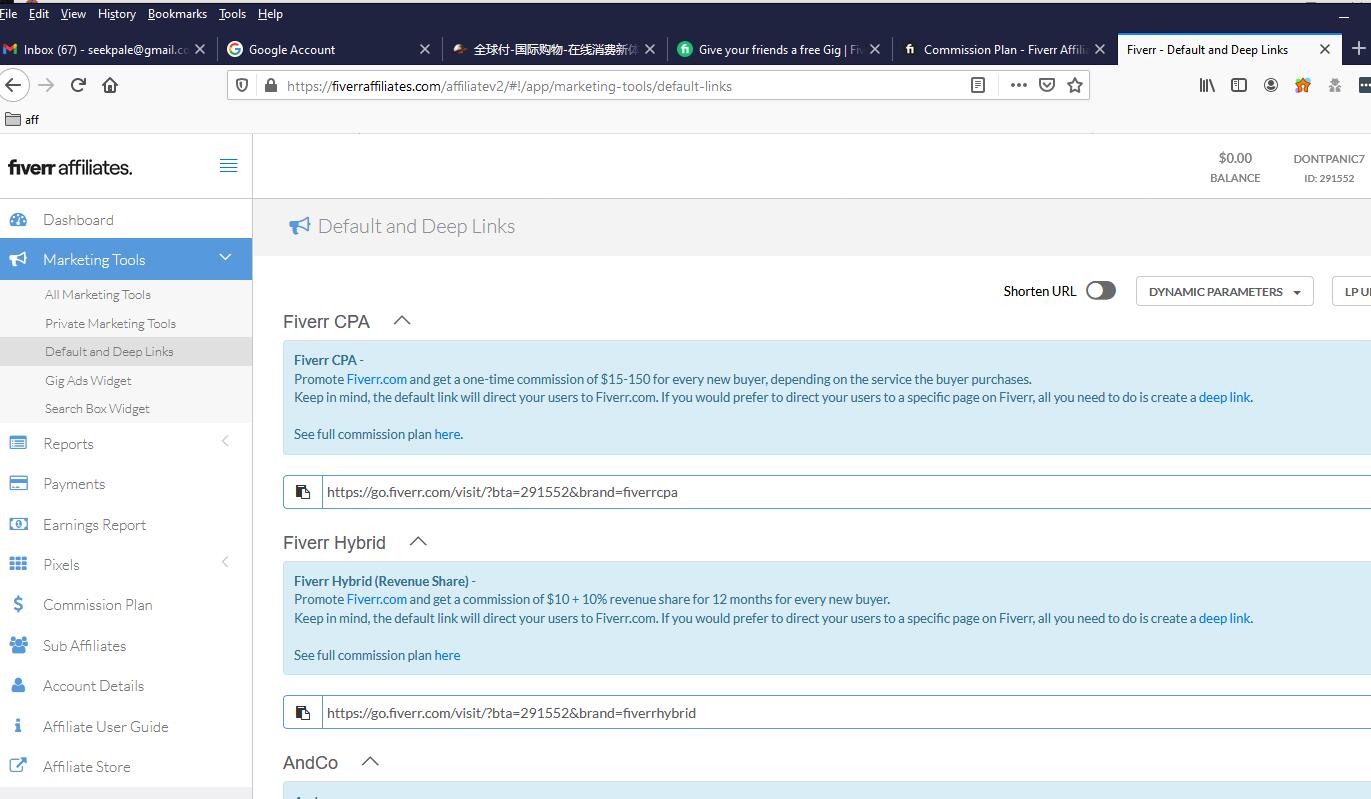Viewport: 1371px width, 799px height.
Task: Copy the Fiverr Hybrid link with clipboard icon
Action: [303, 713]
